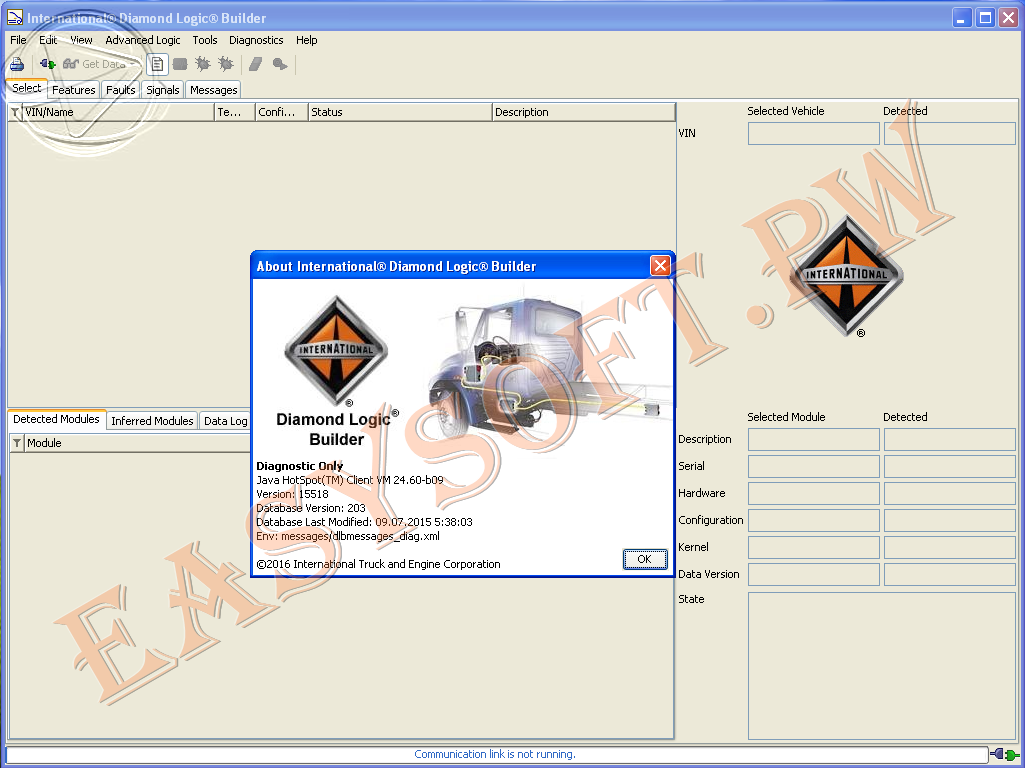Switch to the Faults tab

tap(121, 90)
